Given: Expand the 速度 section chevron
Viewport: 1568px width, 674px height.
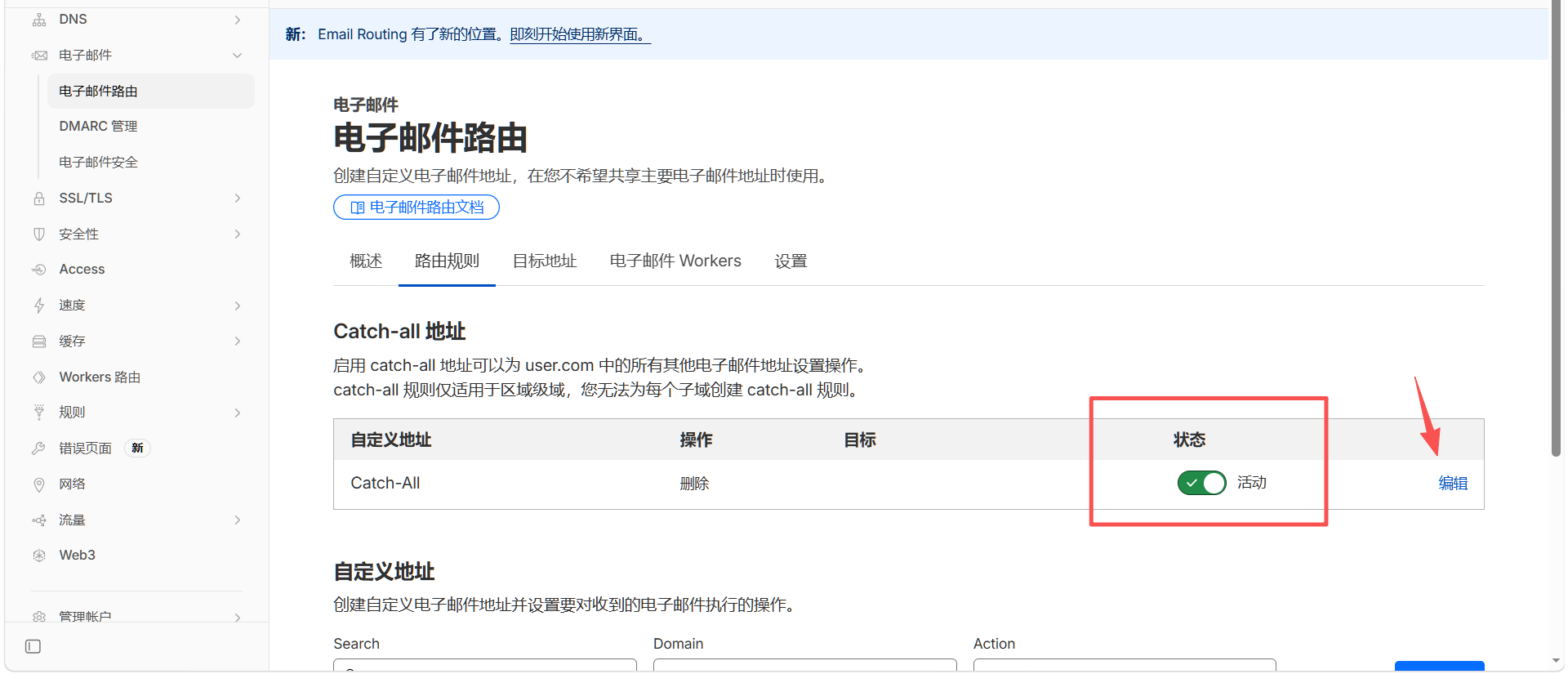Looking at the screenshot, I should [238, 306].
